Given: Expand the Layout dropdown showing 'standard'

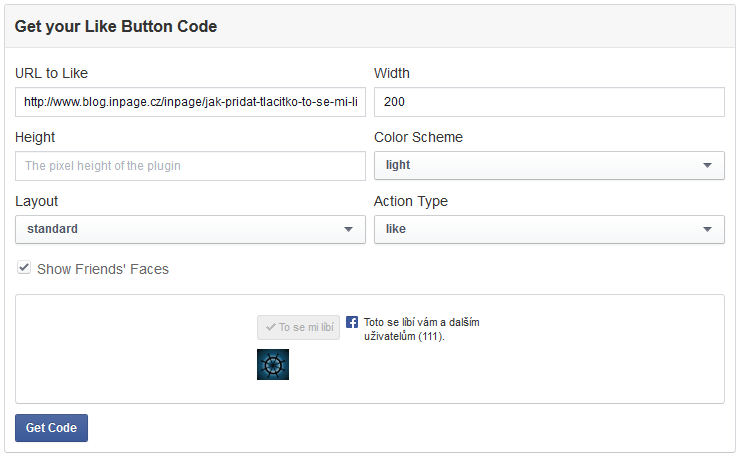Looking at the screenshot, I should pyautogui.click(x=190, y=229).
